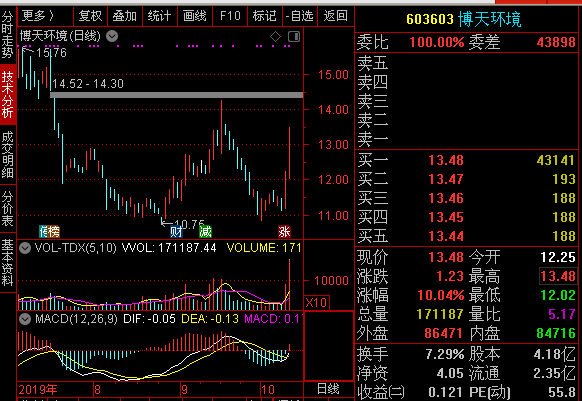This screenshot has width=582, height=401.
Task: Open the 更多 menu
Action: click(x=38, y=16)
